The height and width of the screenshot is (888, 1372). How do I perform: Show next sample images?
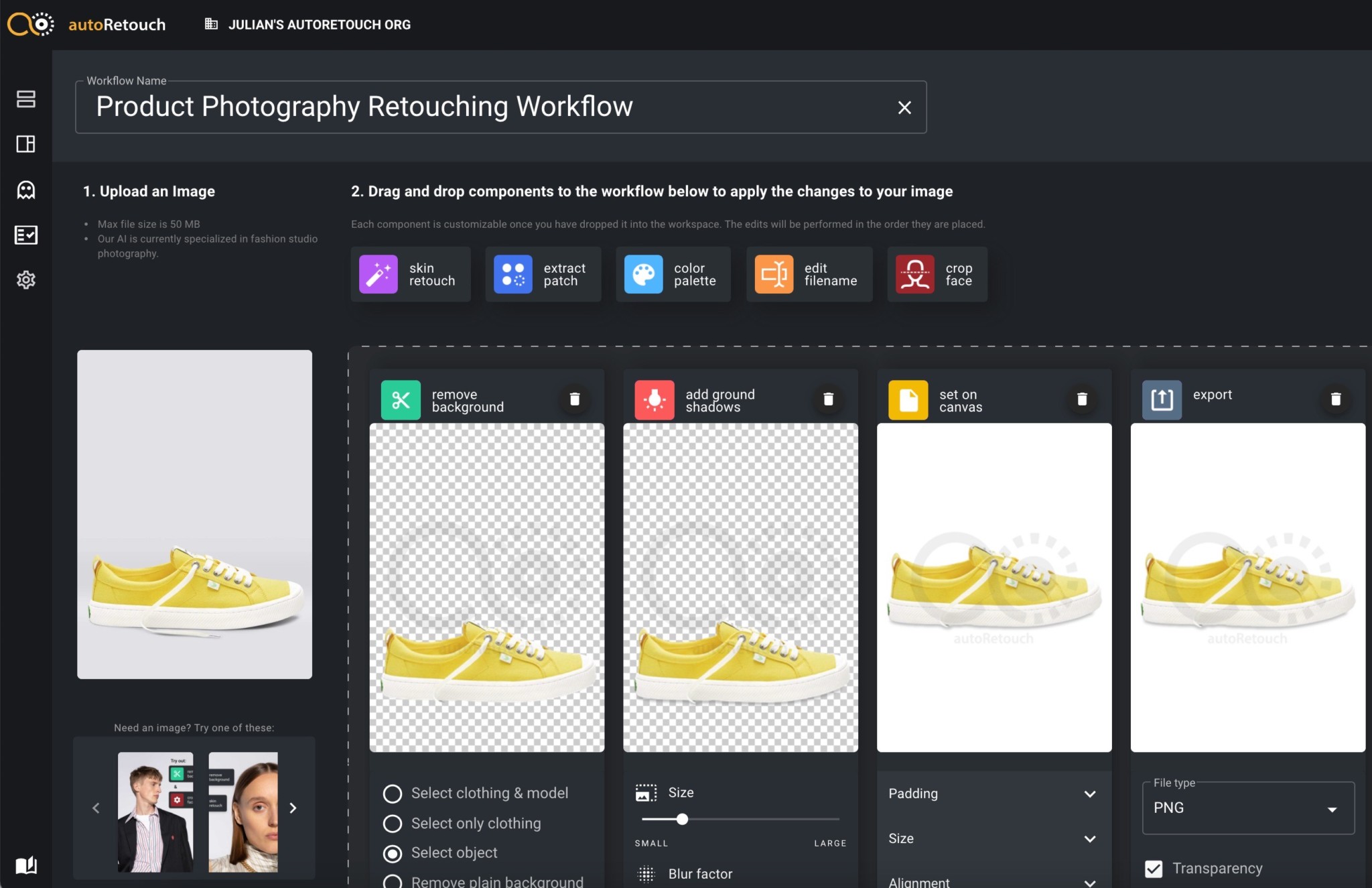tap(293, 808)
